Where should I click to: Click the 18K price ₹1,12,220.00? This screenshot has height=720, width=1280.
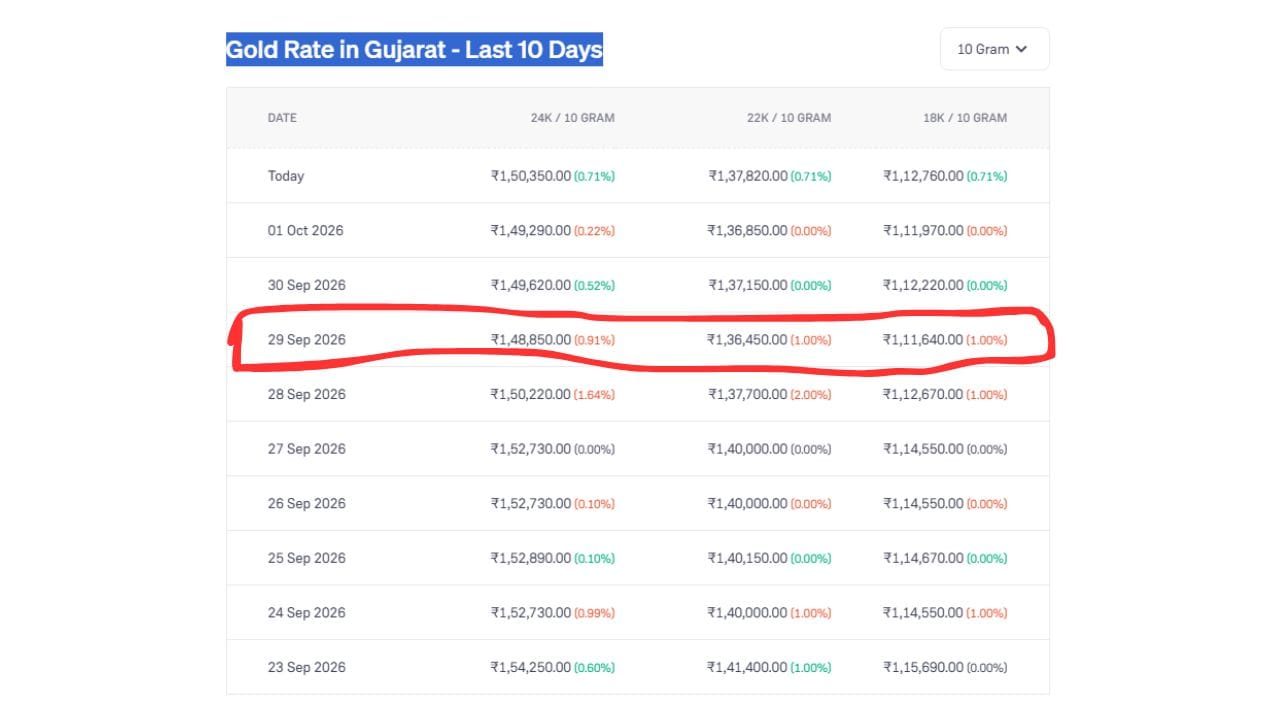923,285
